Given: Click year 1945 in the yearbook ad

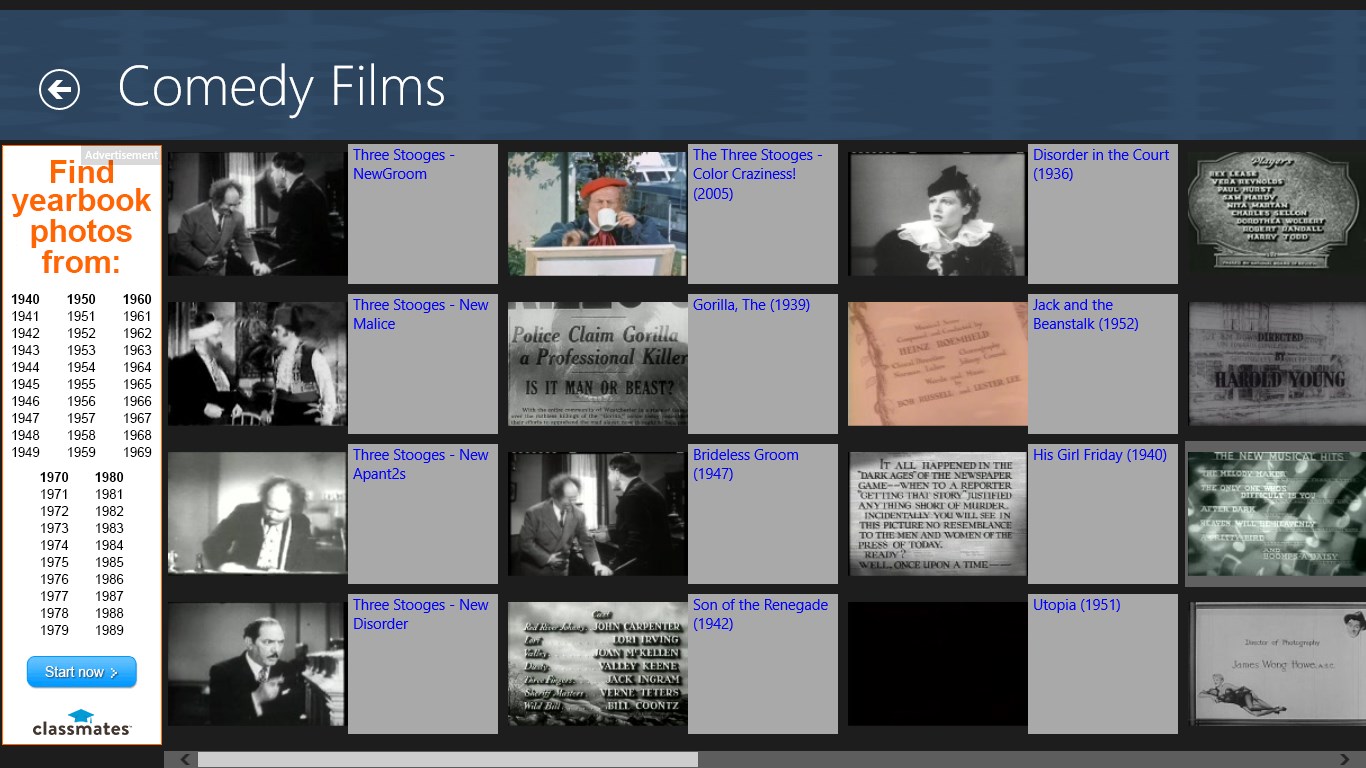Looking at the screenshot, I should click(26, 384).
